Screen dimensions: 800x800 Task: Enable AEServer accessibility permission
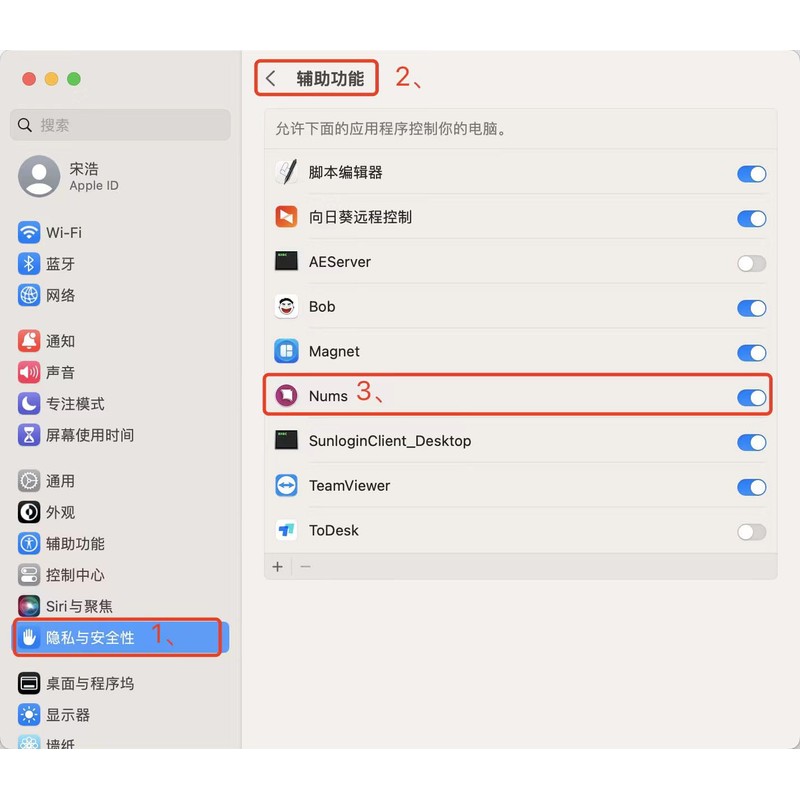(752, 263)
